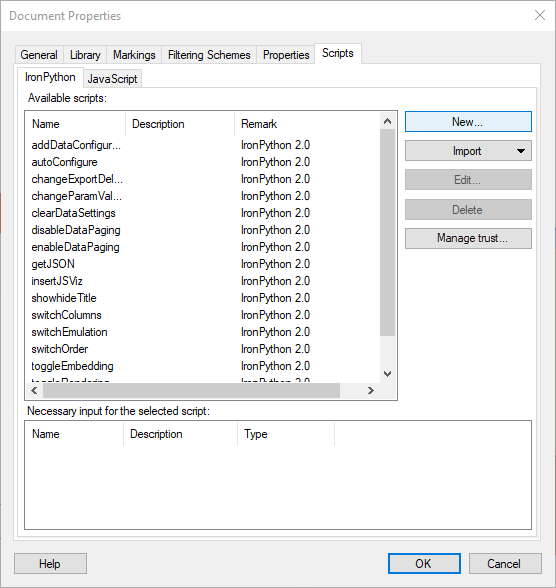This screenshot has height=588, width=556.
Task: Click the Delete button
Action: point(468,210)
